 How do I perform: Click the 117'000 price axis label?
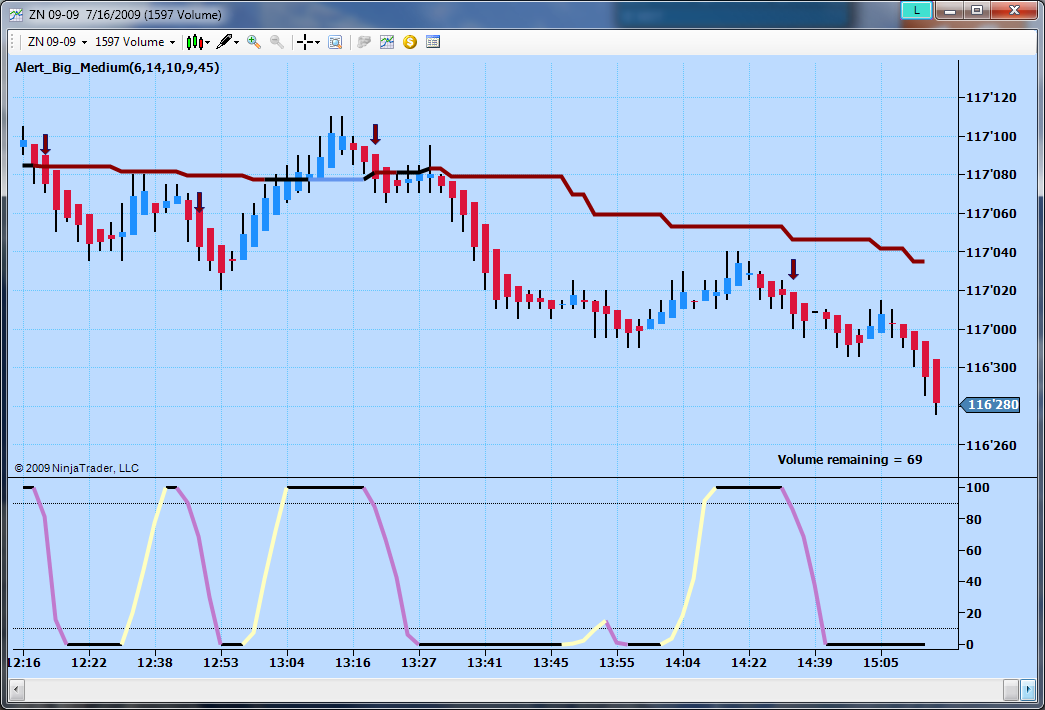[x=992, y=329]
